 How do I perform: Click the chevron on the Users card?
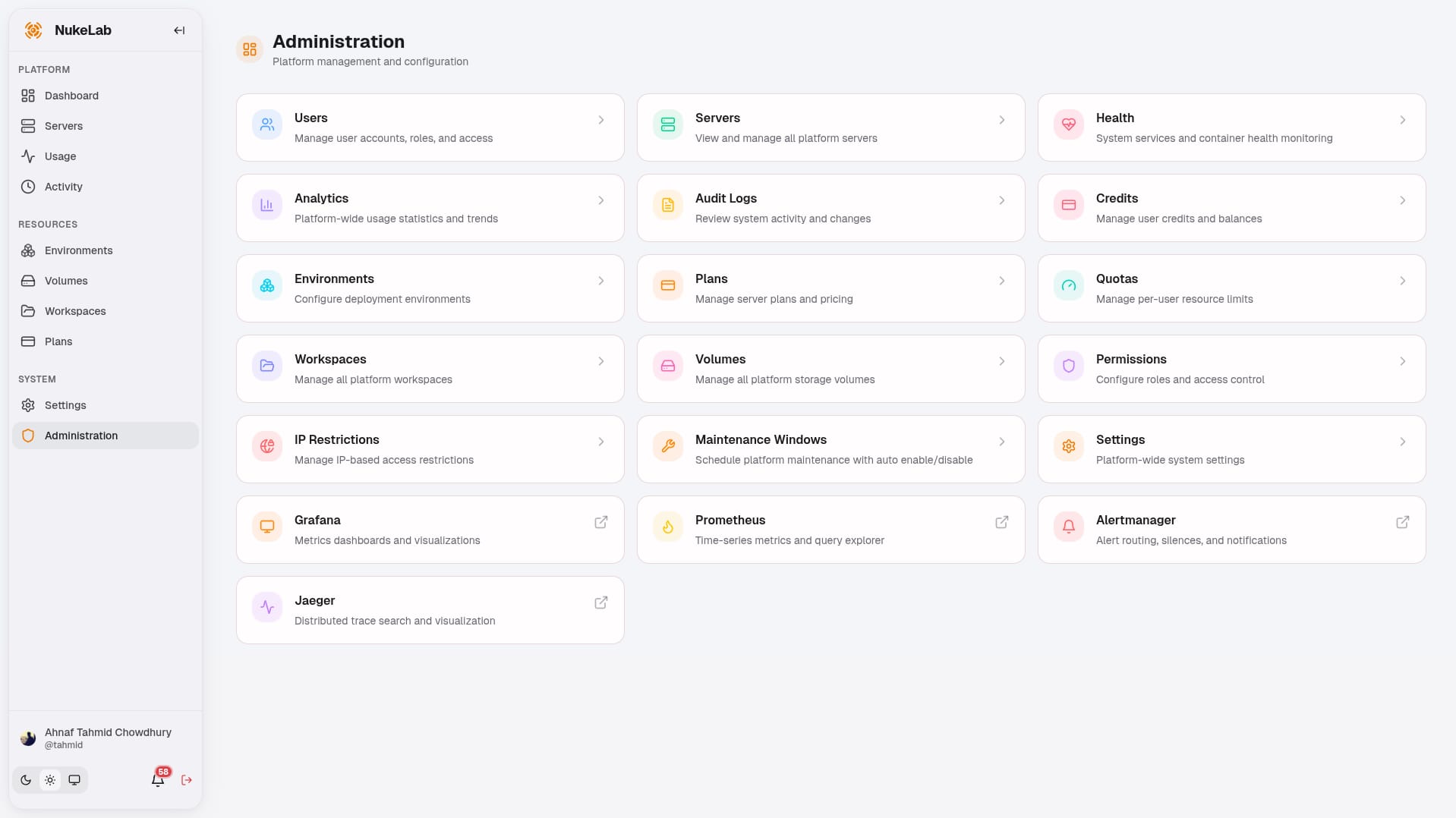click(601, 120)
